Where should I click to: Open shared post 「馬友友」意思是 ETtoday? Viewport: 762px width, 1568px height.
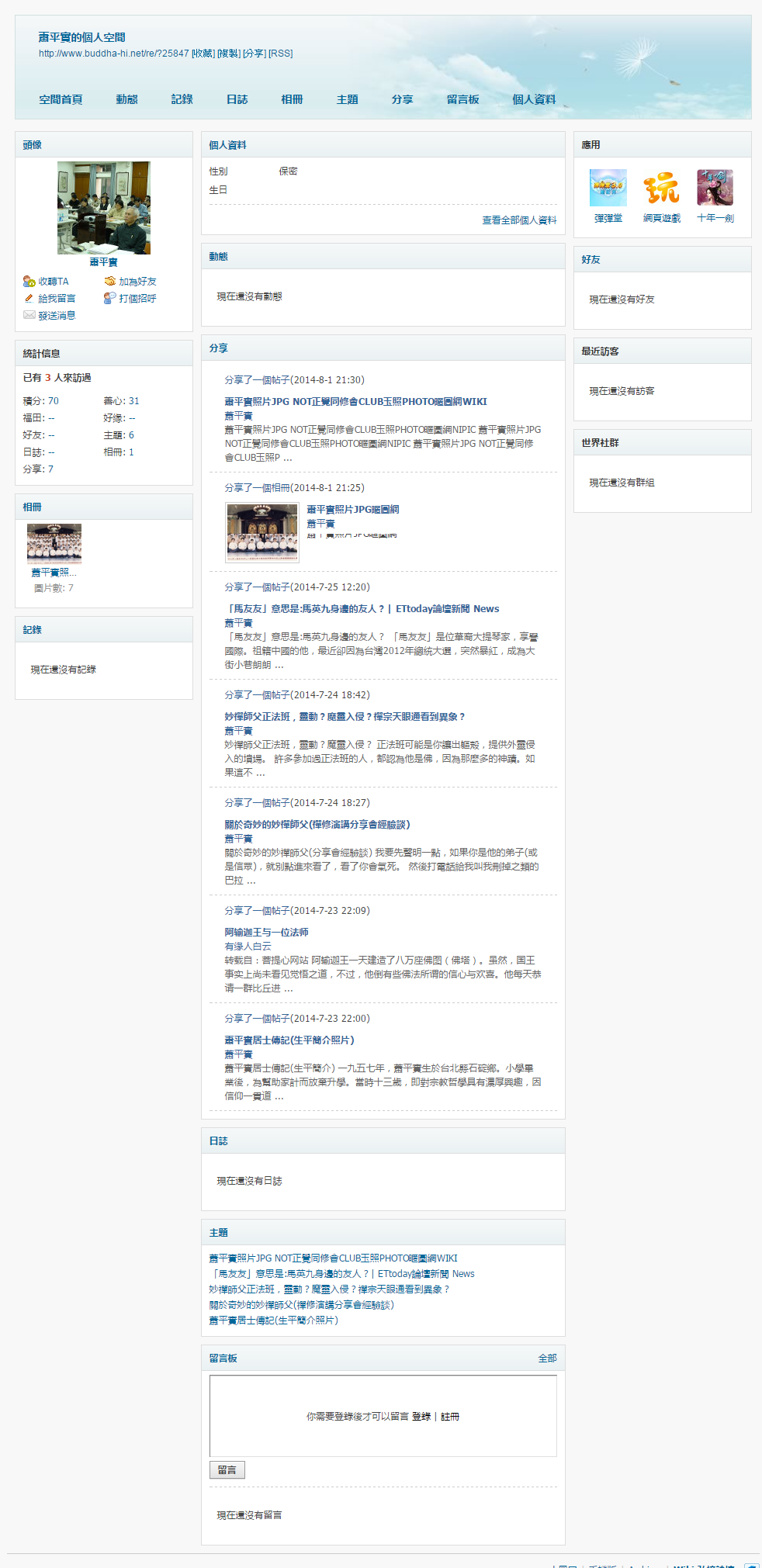[x=362, y=609]
